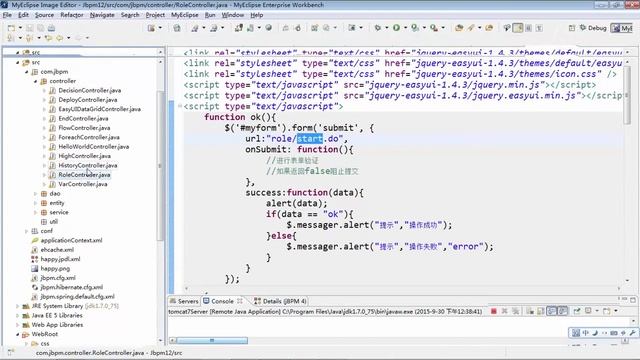This screenshot has width=640, height=360.
Task: Select HistoryController.java in package tree
Action: (88, 165)
